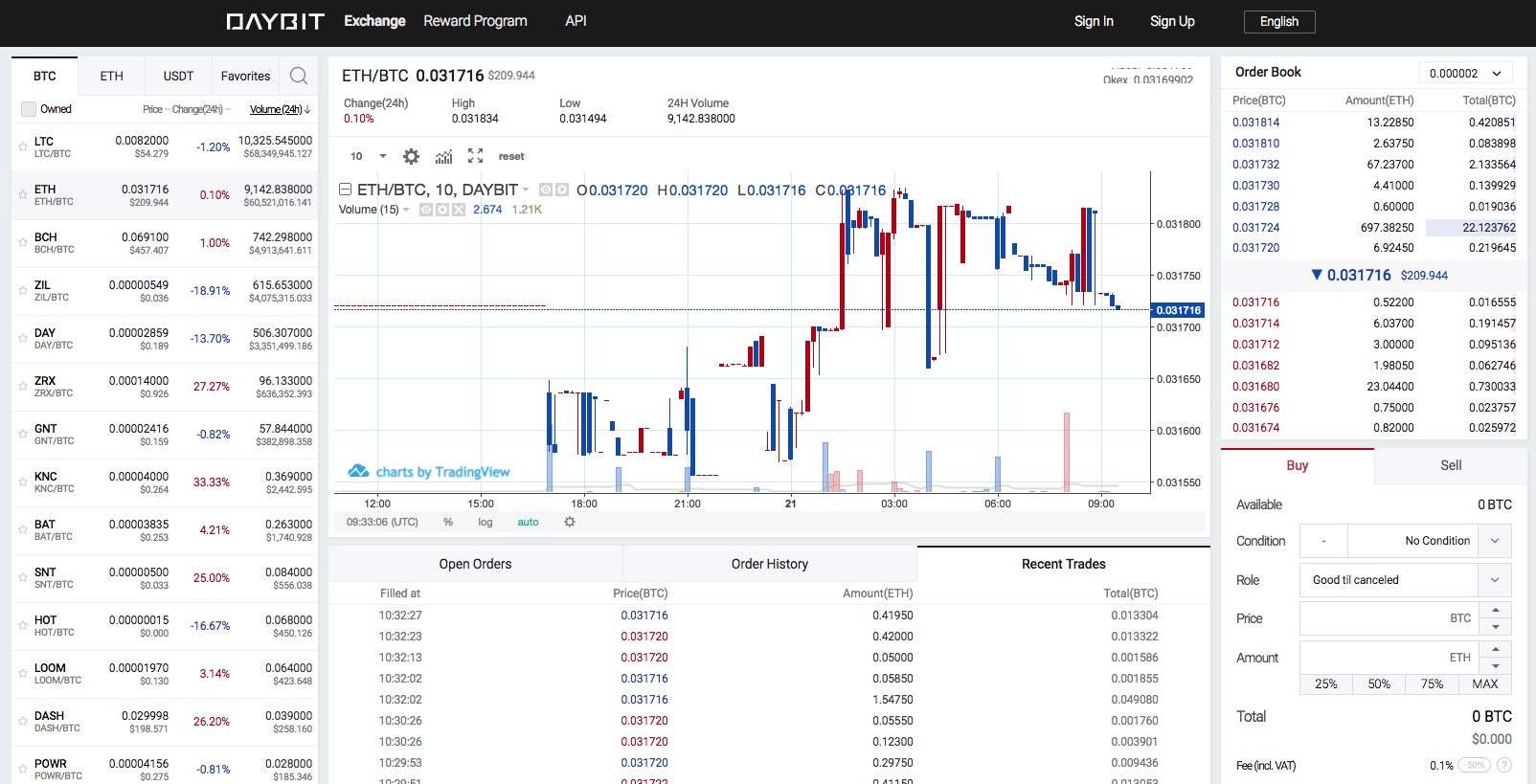Image resolution: width=1536 pixels, height=784 pixels.
Task: Open the TradingView cloud logo link
Action: coord(358,471)
